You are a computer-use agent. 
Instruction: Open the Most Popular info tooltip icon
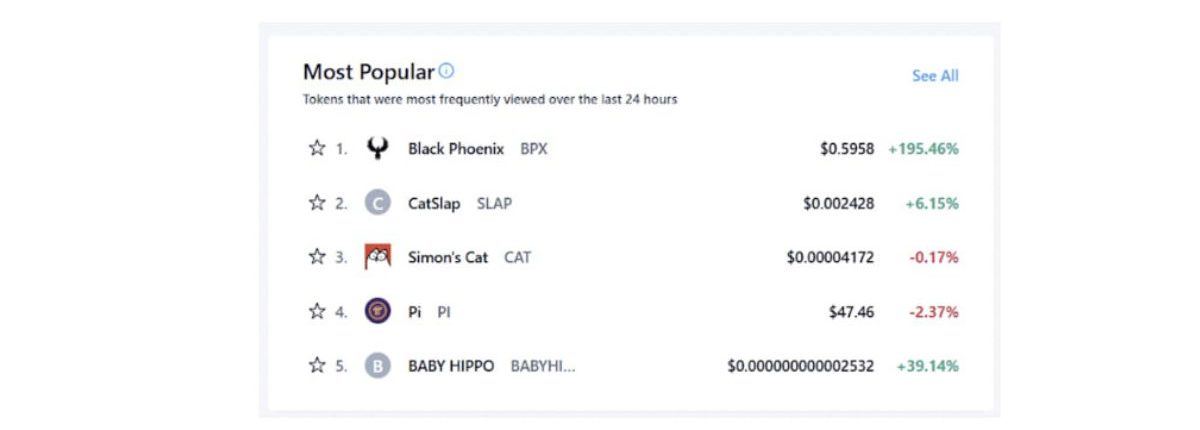(446, 71)
